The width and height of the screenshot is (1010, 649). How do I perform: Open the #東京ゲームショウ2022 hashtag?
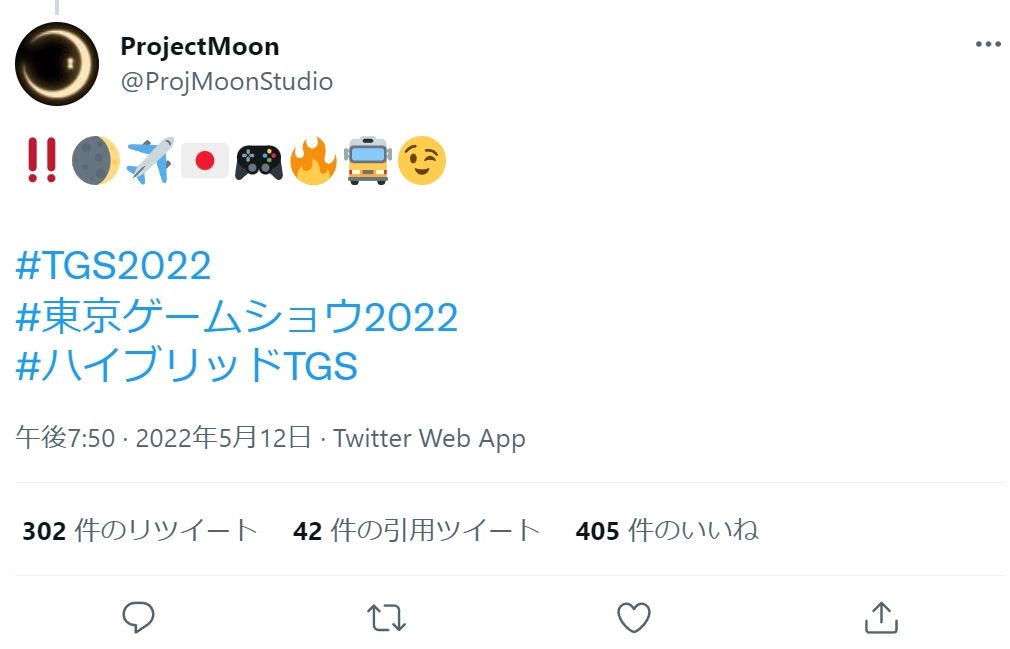[x=237, y=317]
